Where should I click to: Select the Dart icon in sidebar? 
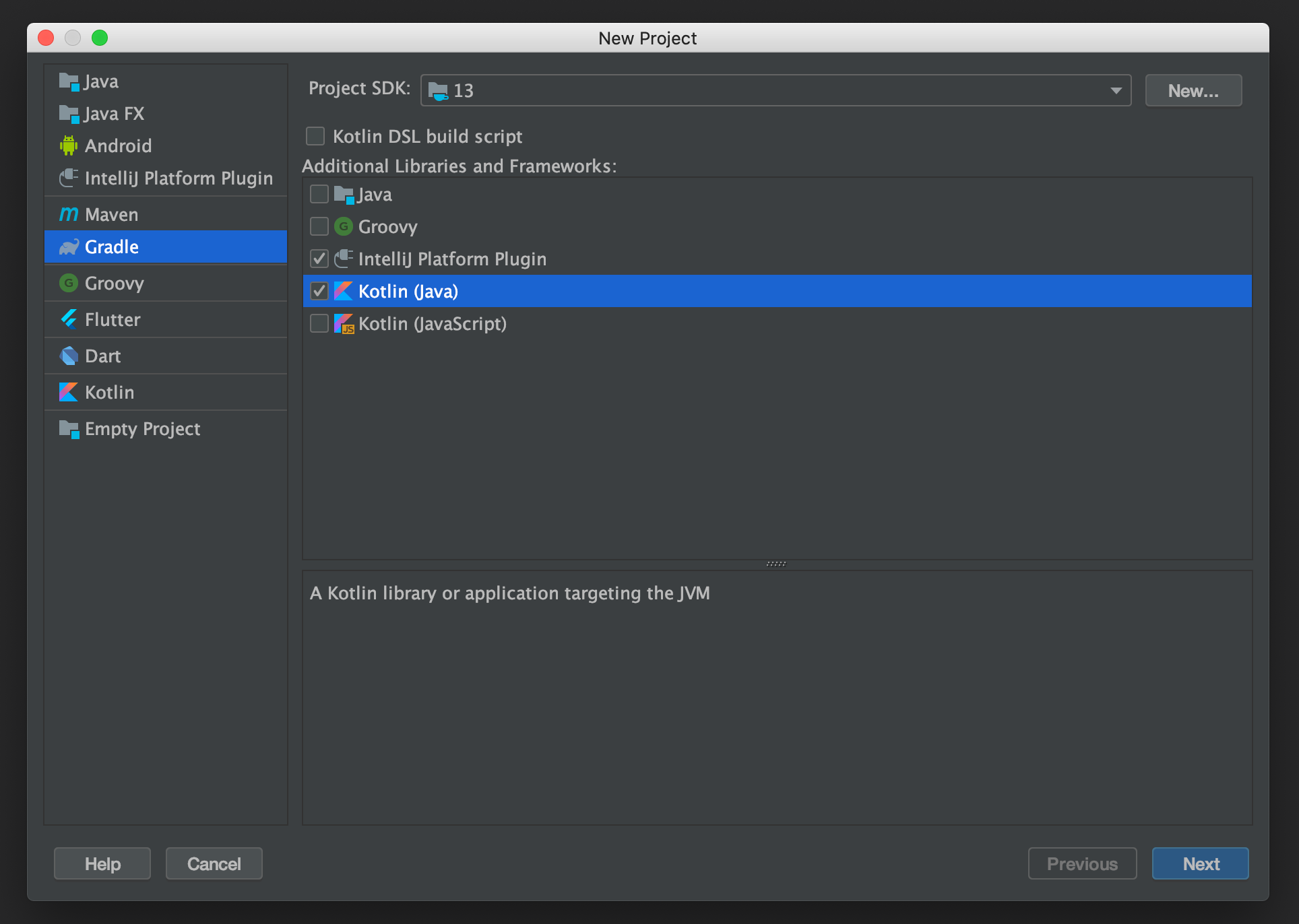tap(69, 356)
